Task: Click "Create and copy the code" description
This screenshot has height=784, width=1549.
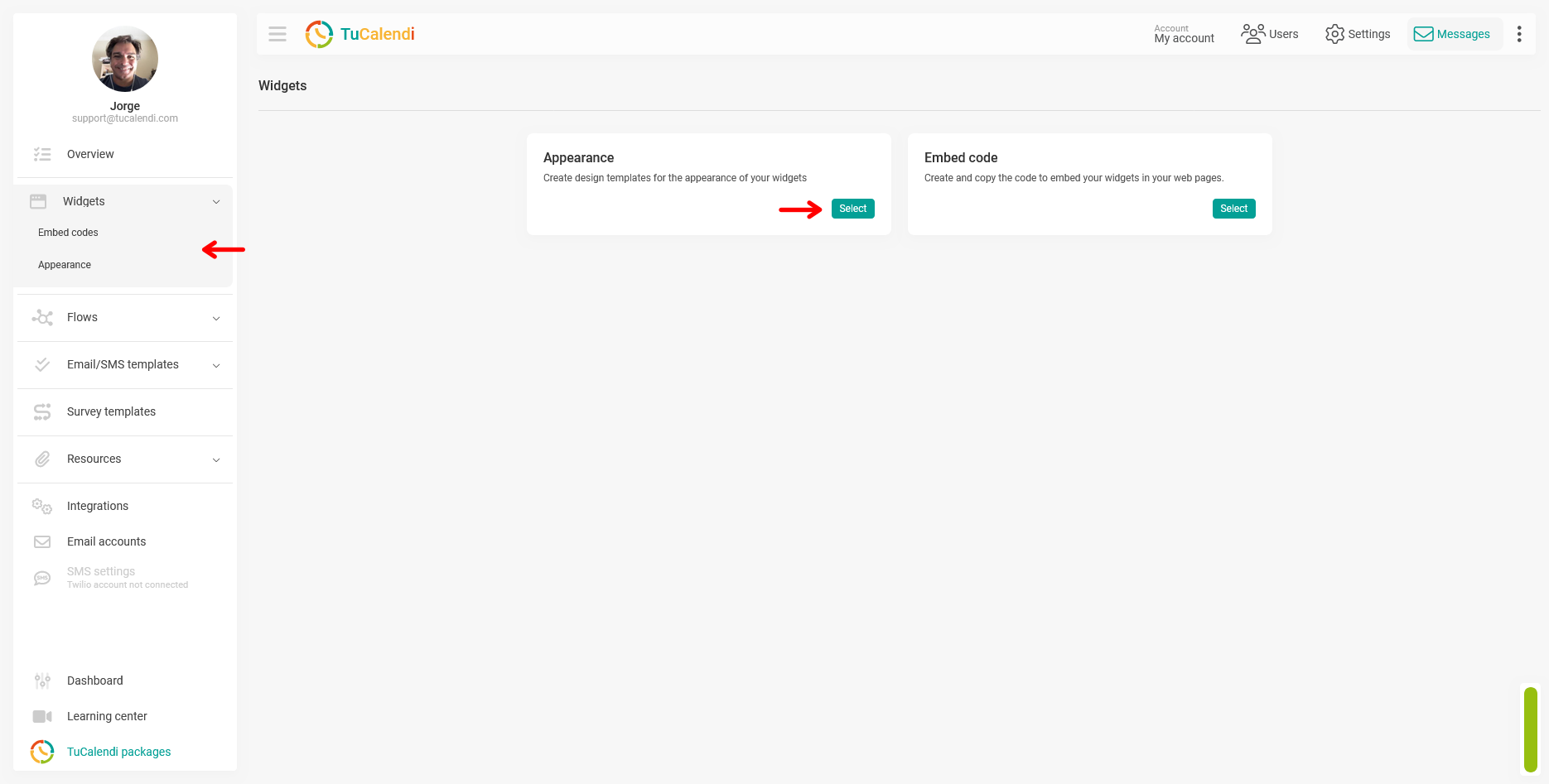Action: tap(1074, 178)
